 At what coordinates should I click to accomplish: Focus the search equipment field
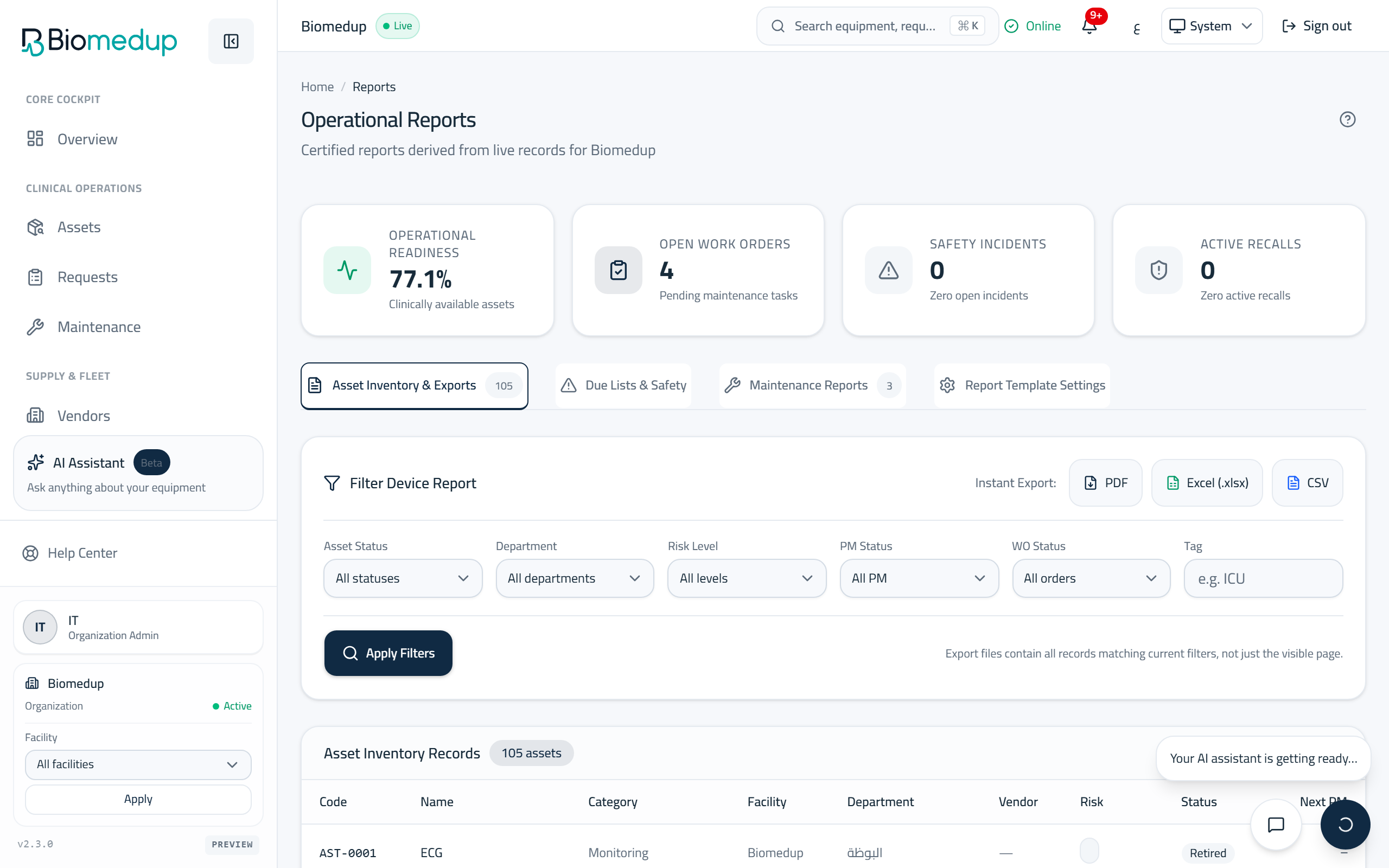877,27
